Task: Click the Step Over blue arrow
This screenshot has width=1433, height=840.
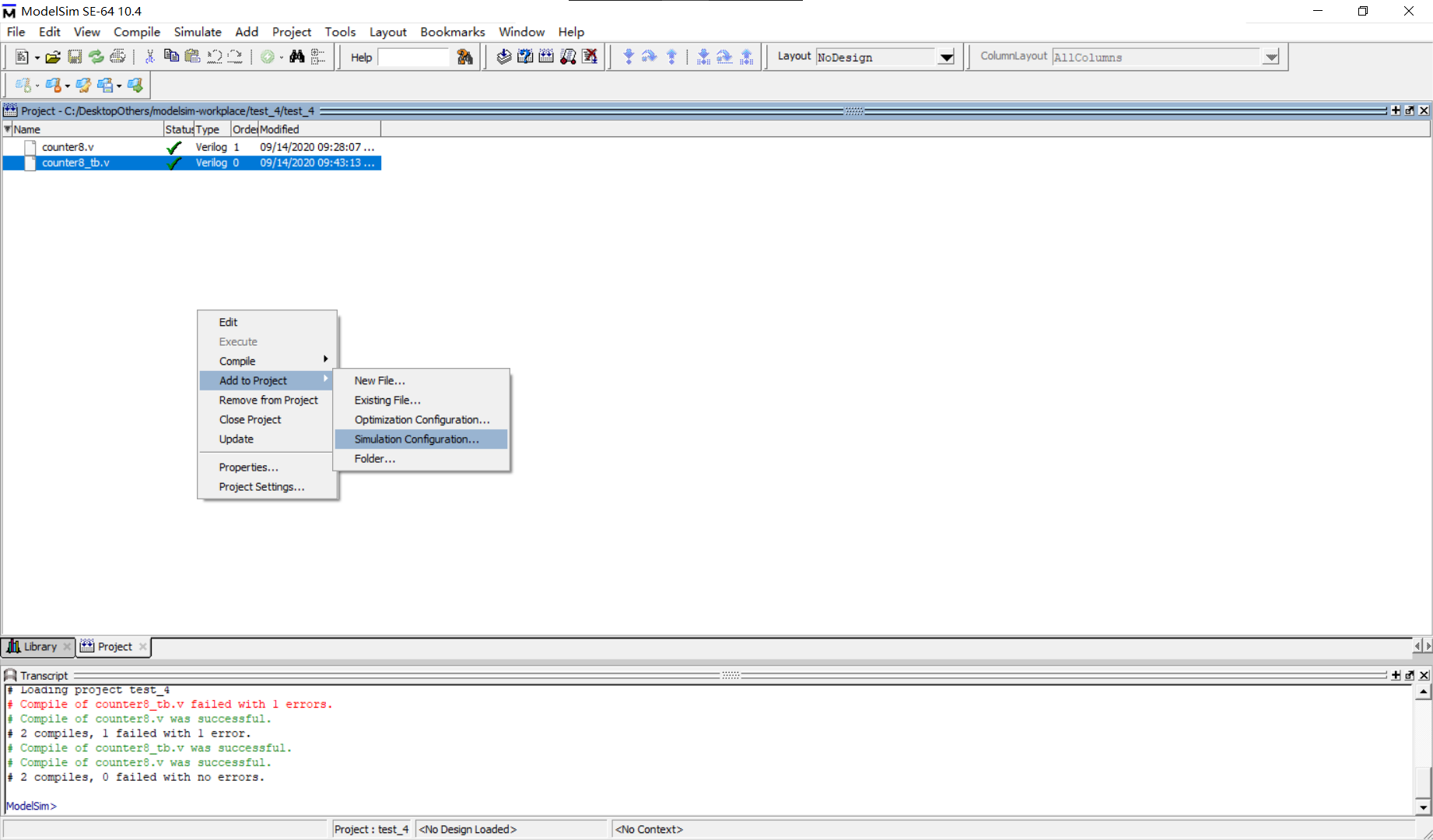Action: point(650,57)
